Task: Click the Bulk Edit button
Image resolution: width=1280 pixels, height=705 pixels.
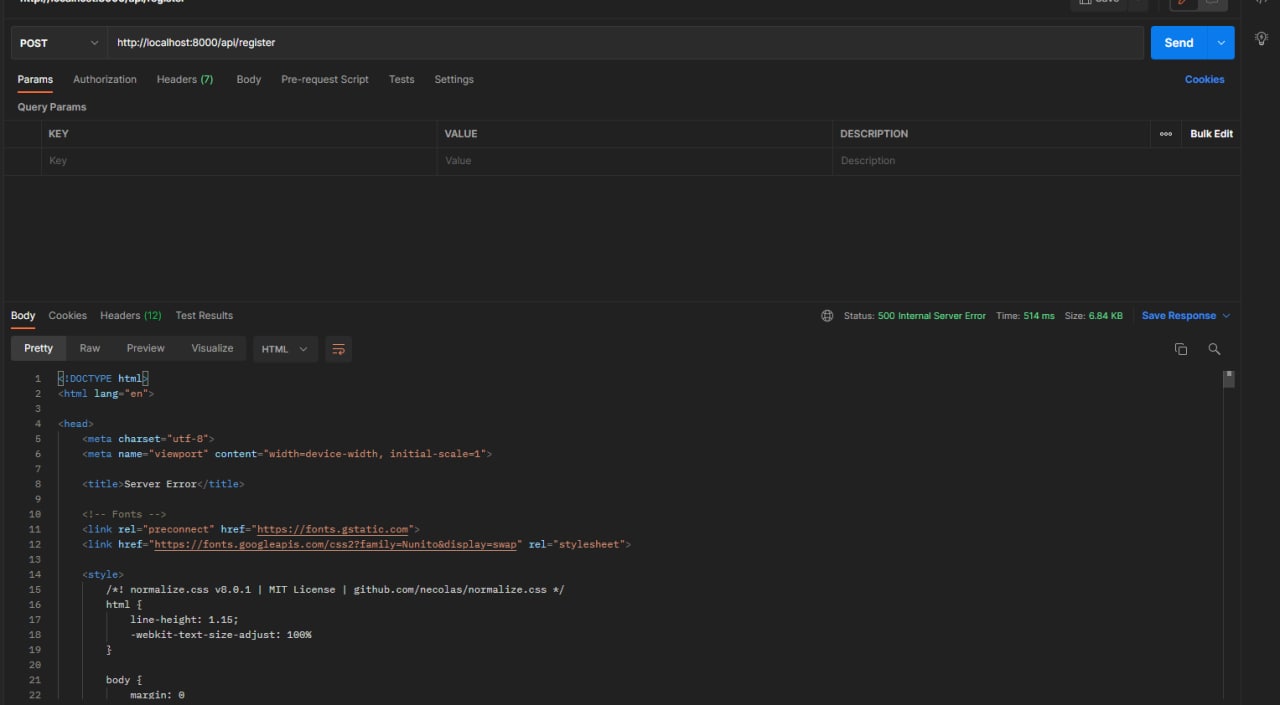Action: point(1211,134)
